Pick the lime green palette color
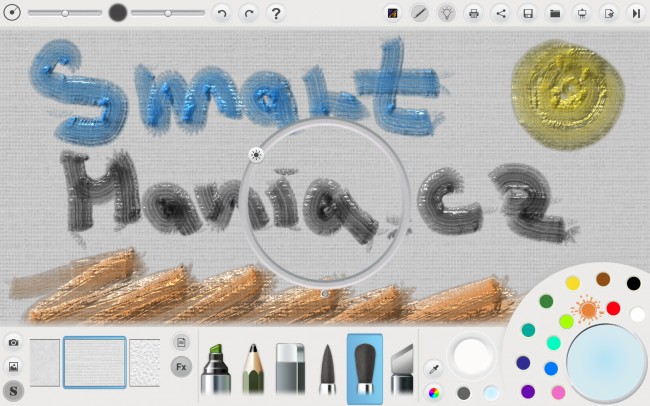This screenshot has height=406, width=650. tap(566, 321)
